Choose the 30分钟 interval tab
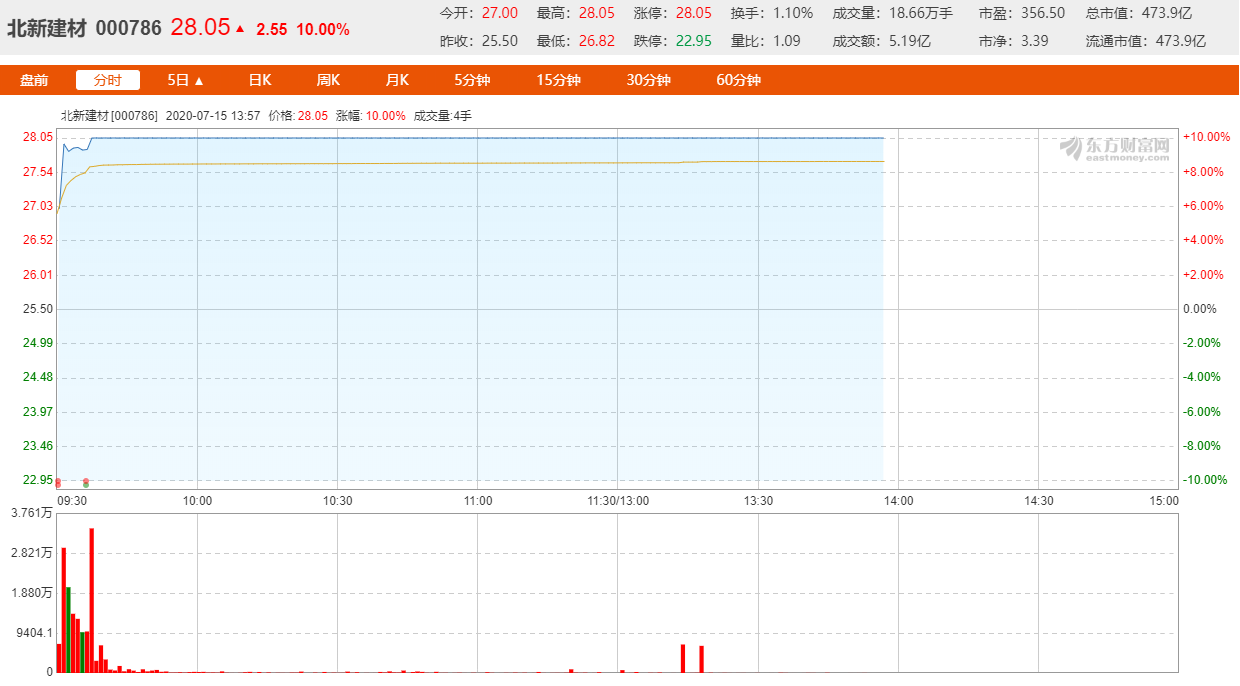The height and width of the screenshot is (686, 1240). 648,80
